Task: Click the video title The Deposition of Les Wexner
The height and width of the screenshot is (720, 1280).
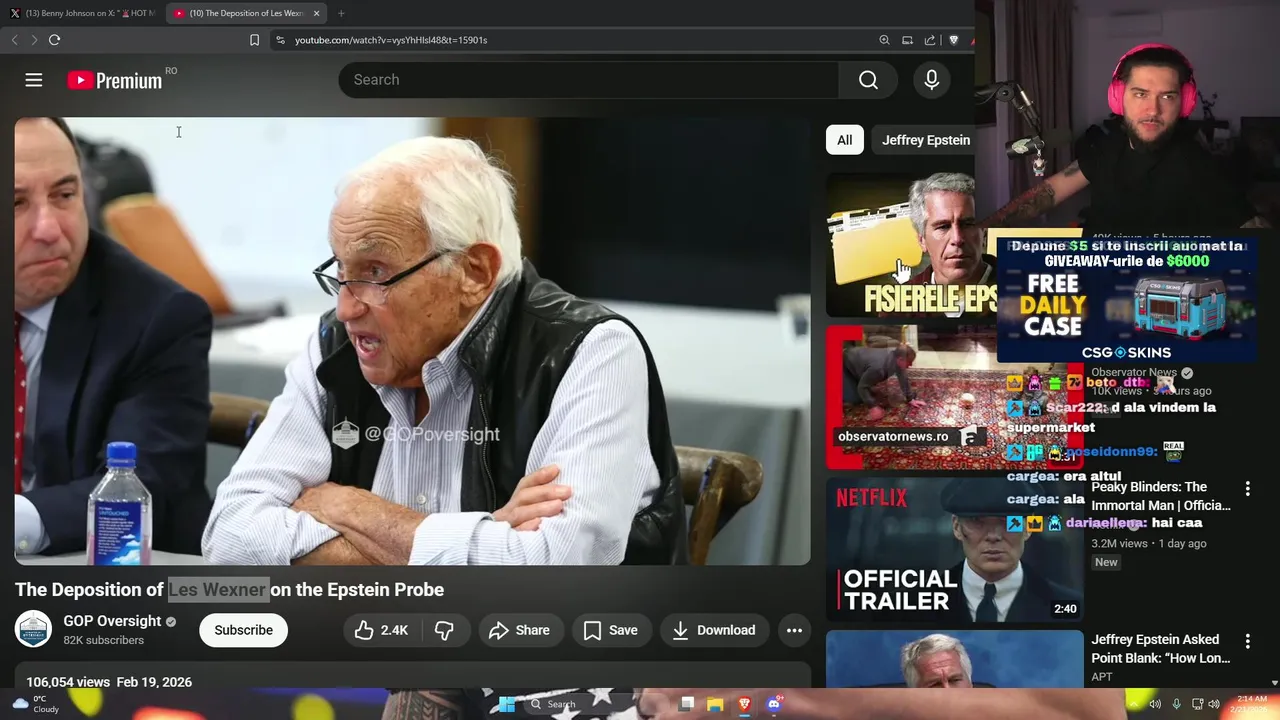Action: tap(229, 590)
